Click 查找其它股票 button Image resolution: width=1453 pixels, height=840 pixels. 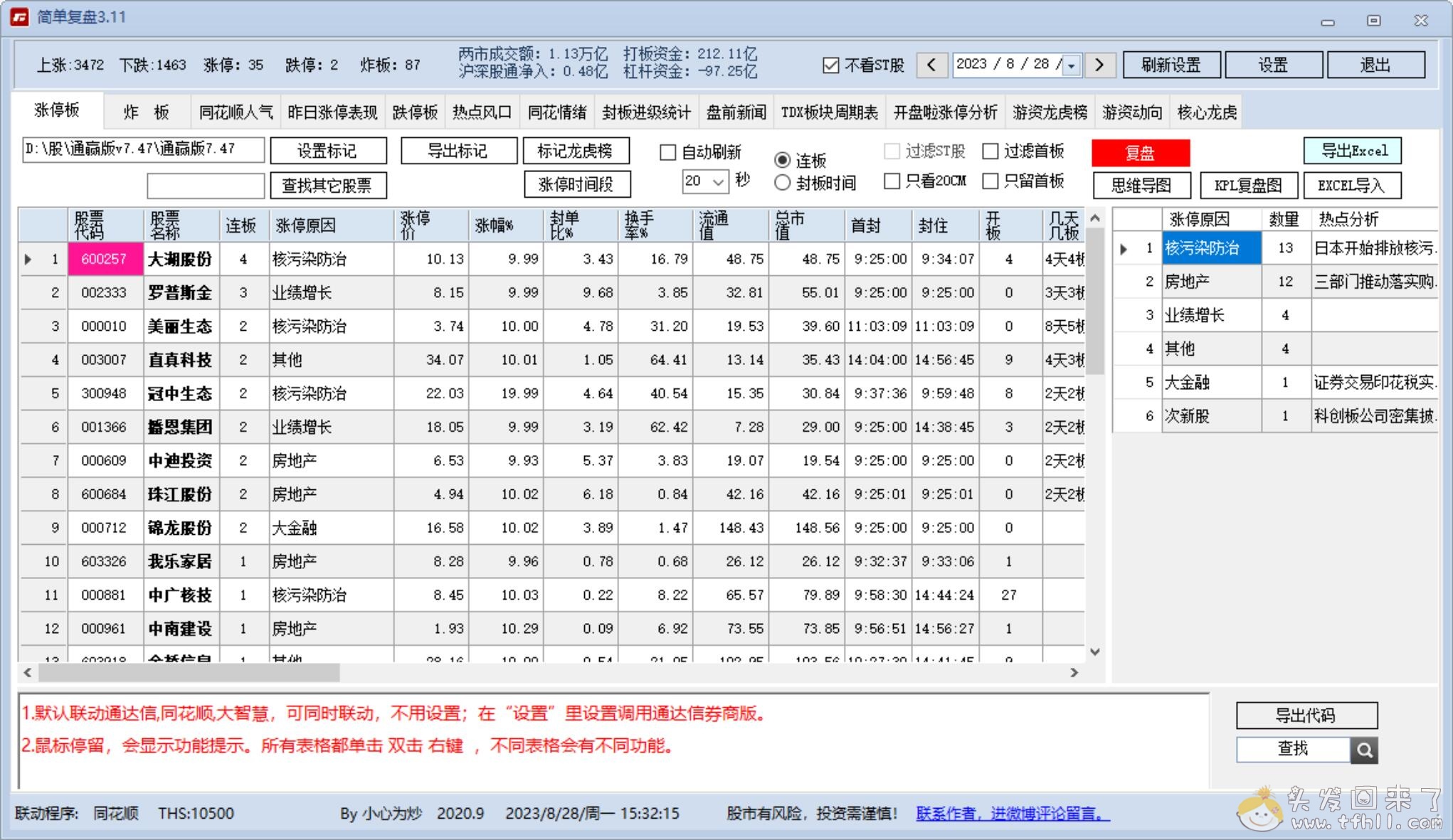pyautogui.click(x=328, y=186)
